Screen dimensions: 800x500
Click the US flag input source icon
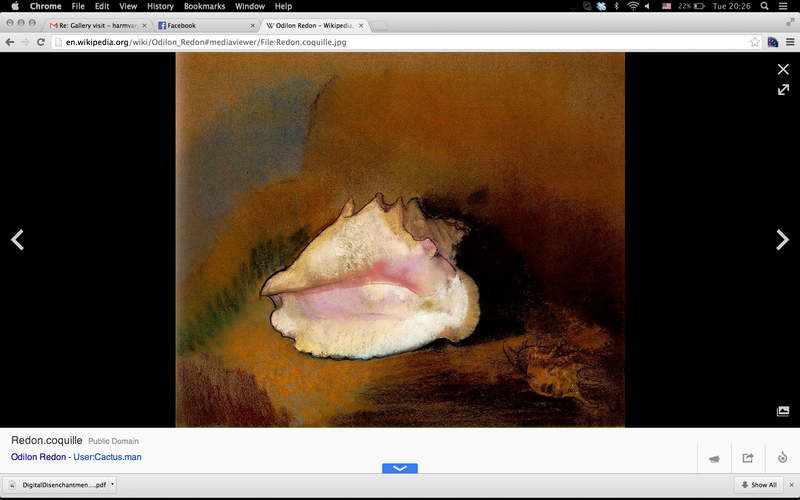(666, 6)
